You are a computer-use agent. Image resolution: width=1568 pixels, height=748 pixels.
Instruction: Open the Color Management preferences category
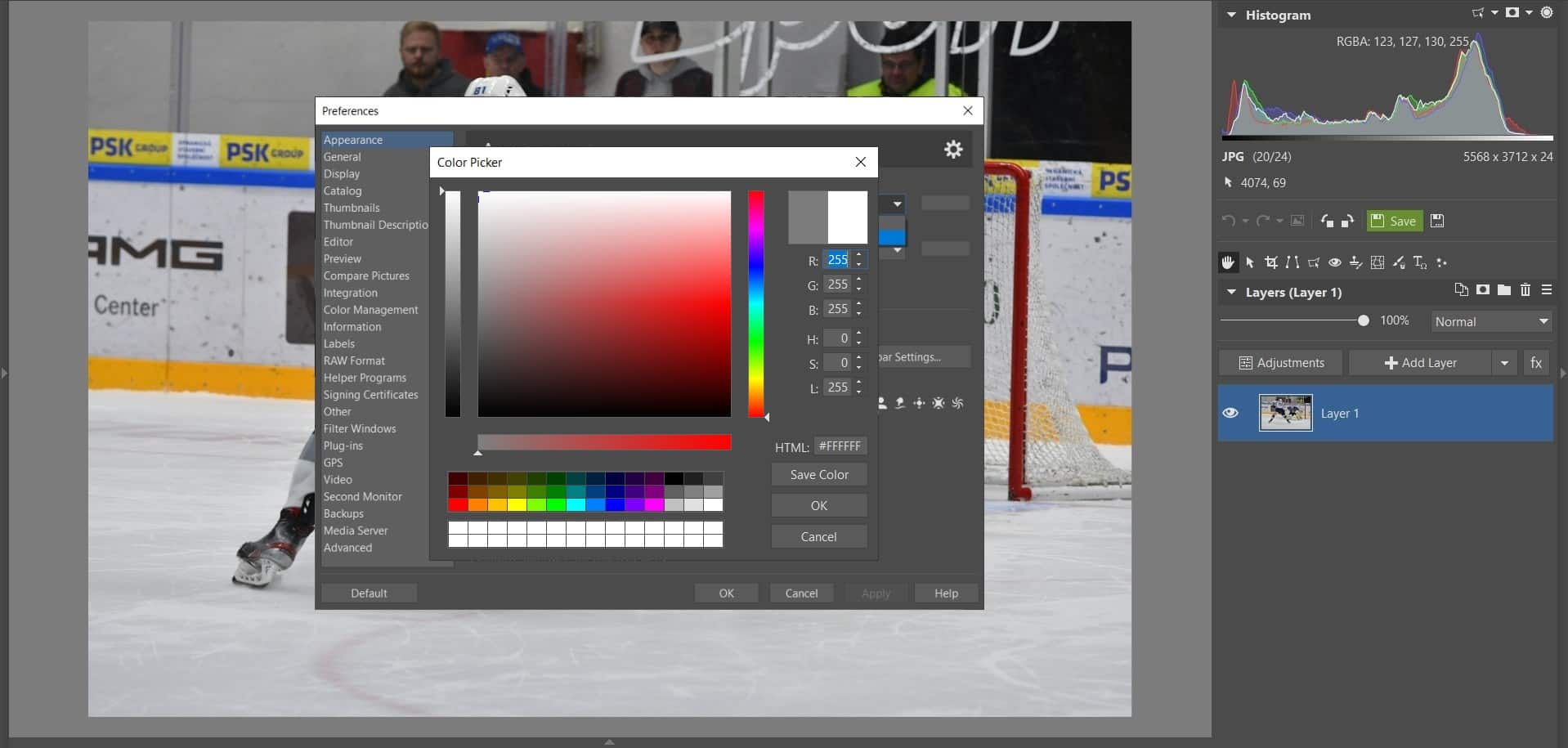[x=370, y=310]
